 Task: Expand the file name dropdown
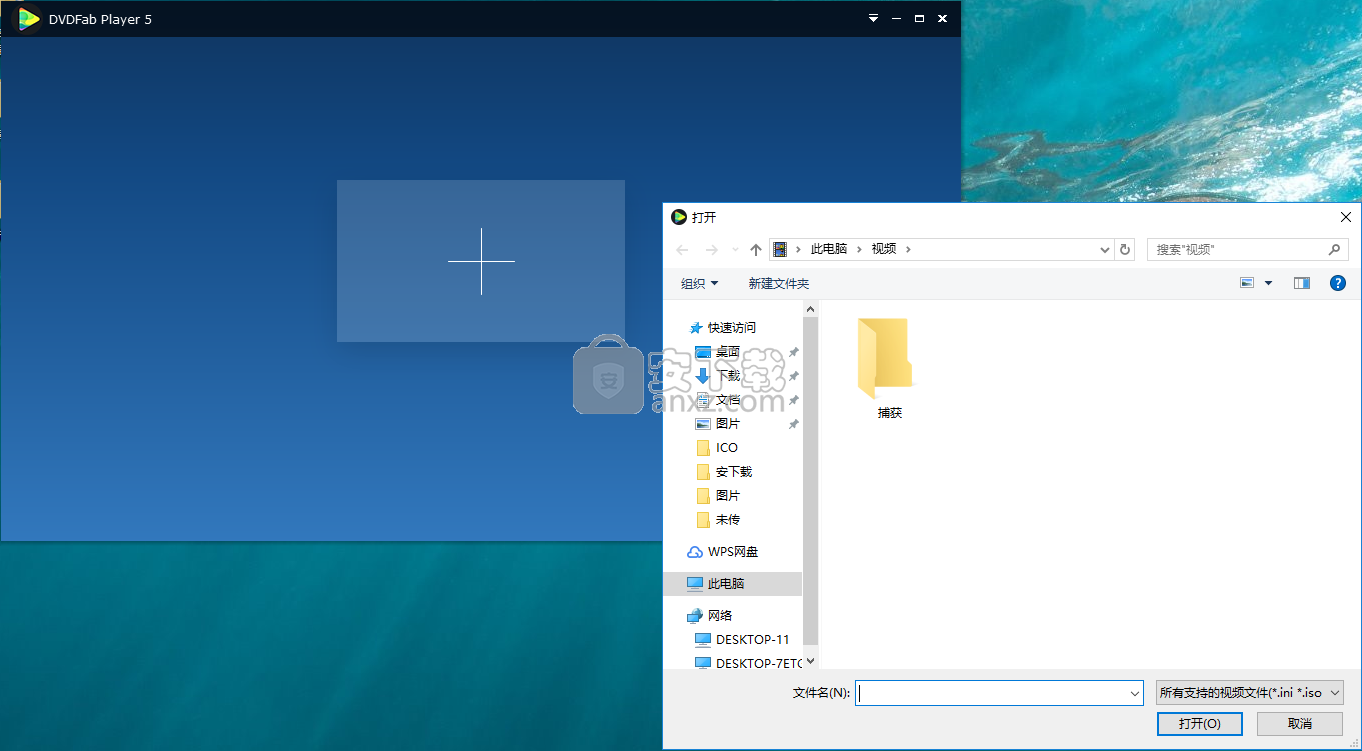[x=1135, y=692]
